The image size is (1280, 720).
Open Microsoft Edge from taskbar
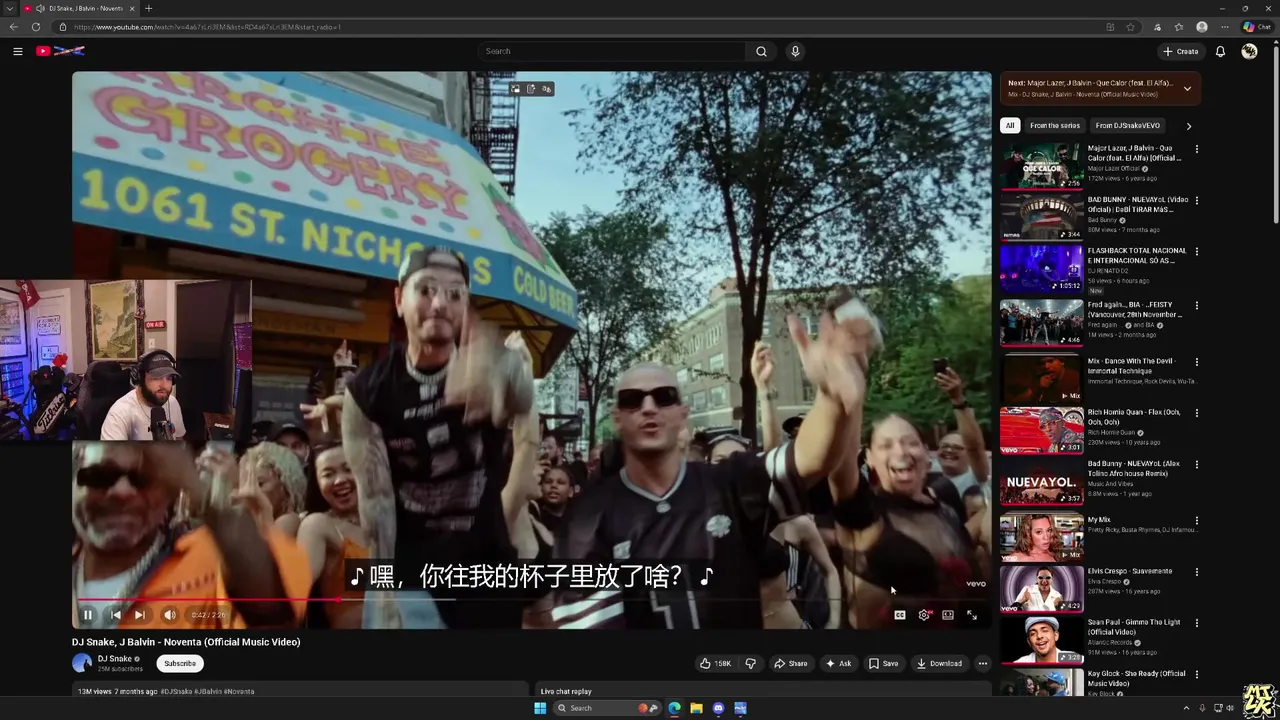pyautogui.click(x=674, y=708)
